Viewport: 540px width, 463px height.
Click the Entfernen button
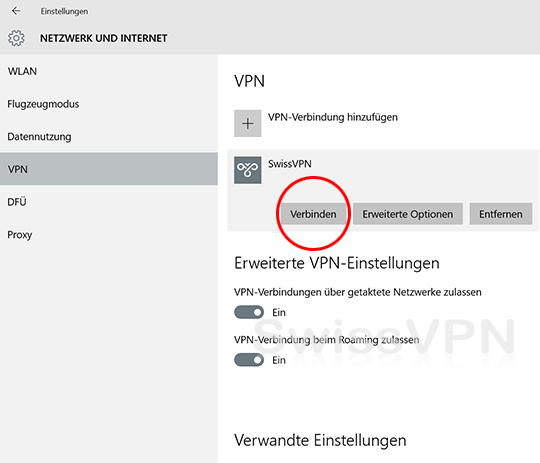[501, 214]
